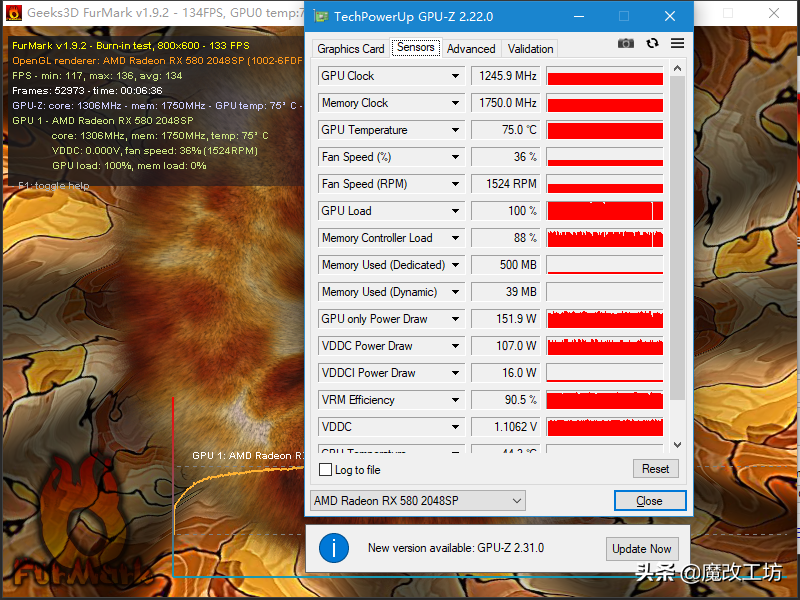Viewport: 800px width, 600px height.
Task: Open the GPU Temperature sensor dropdown
Action: (455, 130)
